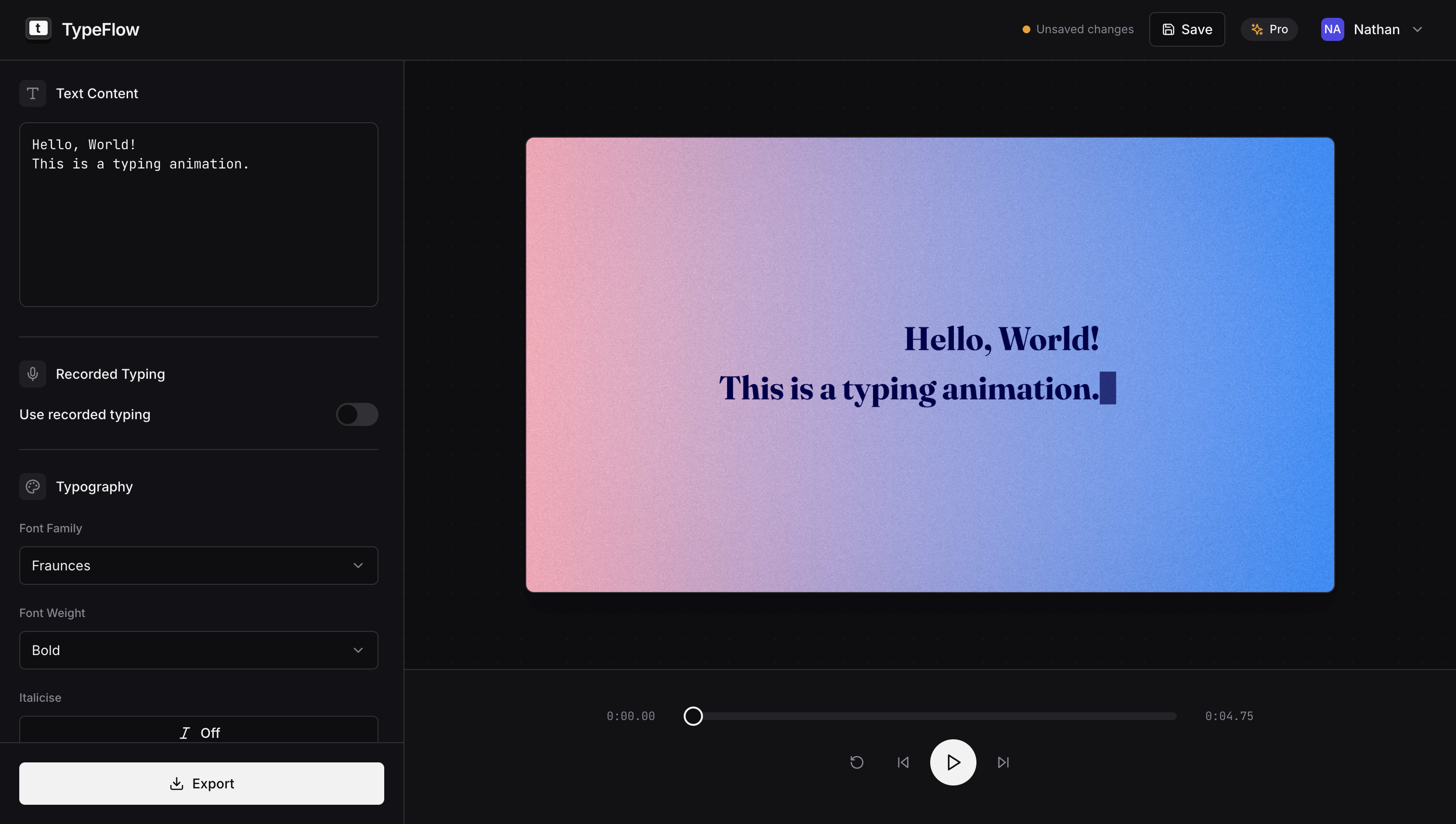
Task: Click the restart playback icon
Action: (x=857, y=762)
